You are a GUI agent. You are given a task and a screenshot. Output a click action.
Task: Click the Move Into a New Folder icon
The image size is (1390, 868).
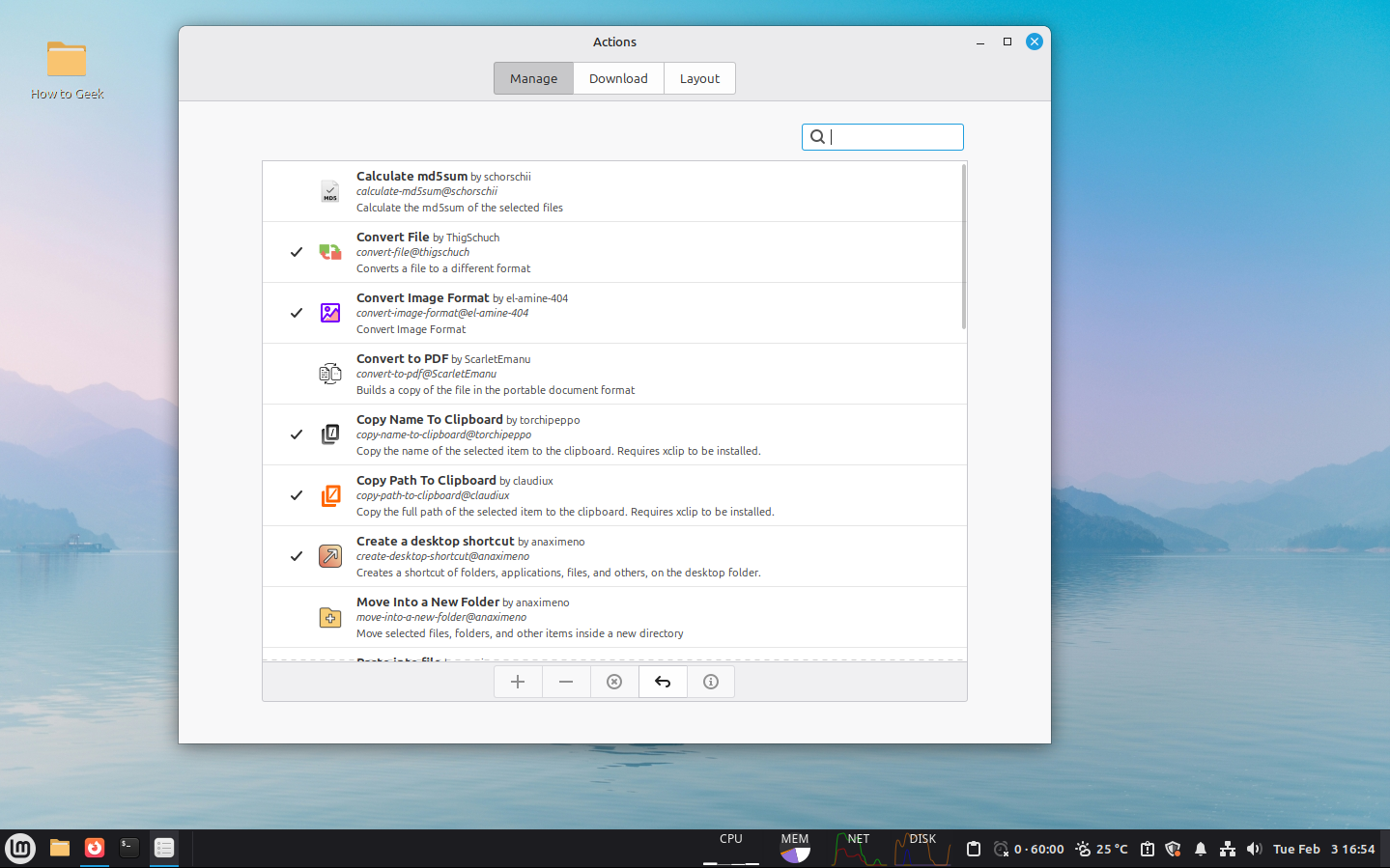tap(330, 617)
